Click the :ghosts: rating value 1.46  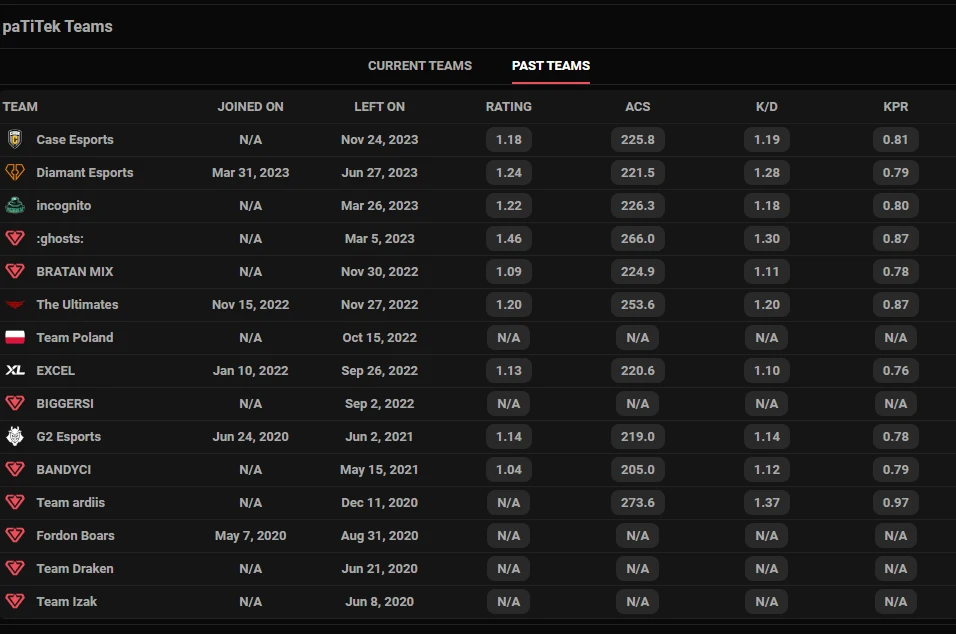509,239
